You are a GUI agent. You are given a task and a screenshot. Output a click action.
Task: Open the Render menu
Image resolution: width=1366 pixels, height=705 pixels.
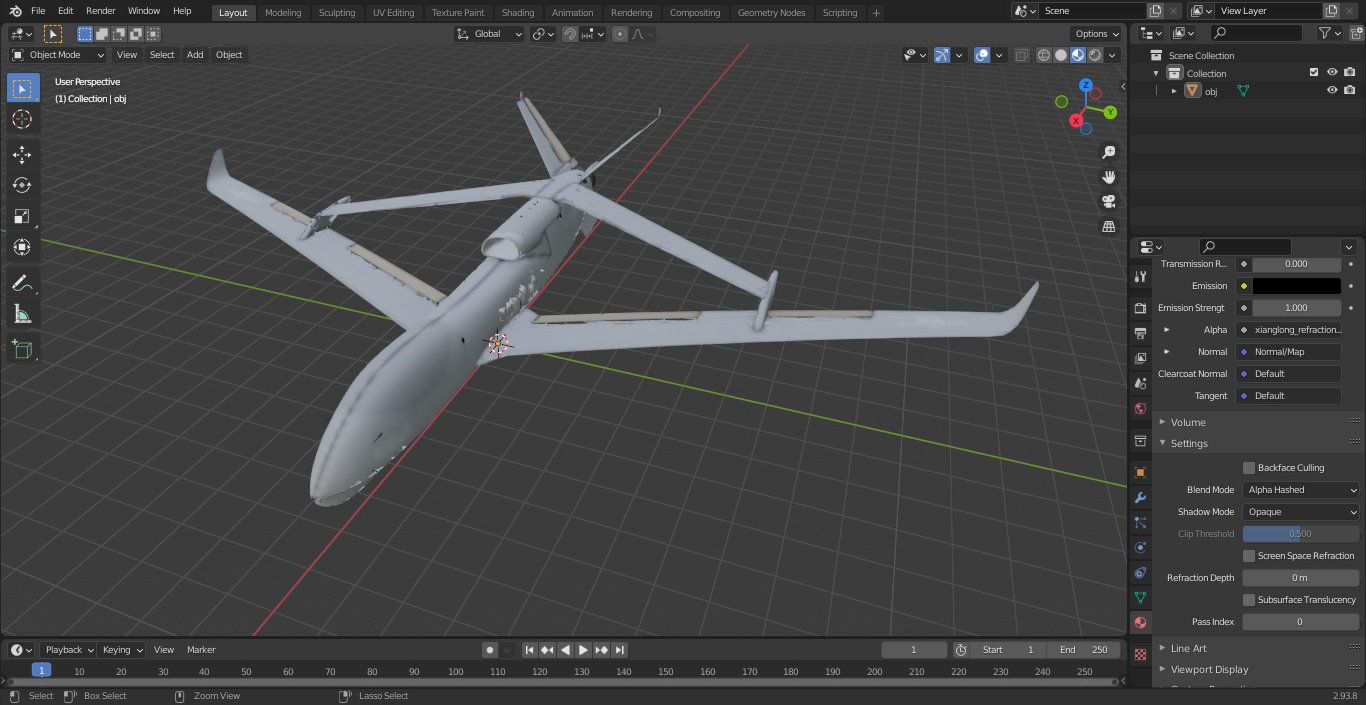[x=100, y=11]
